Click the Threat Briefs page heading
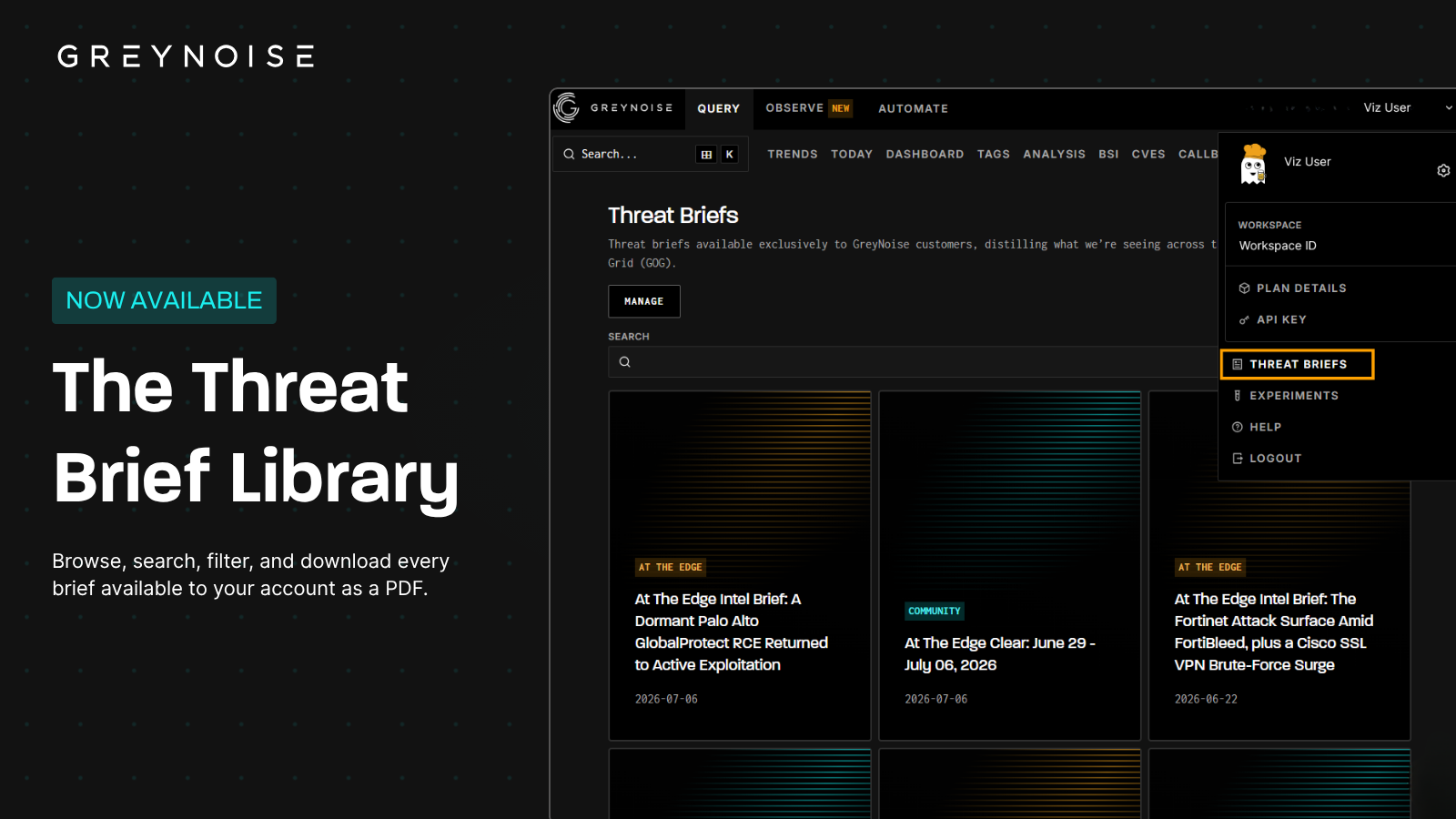 pos(673,215)
